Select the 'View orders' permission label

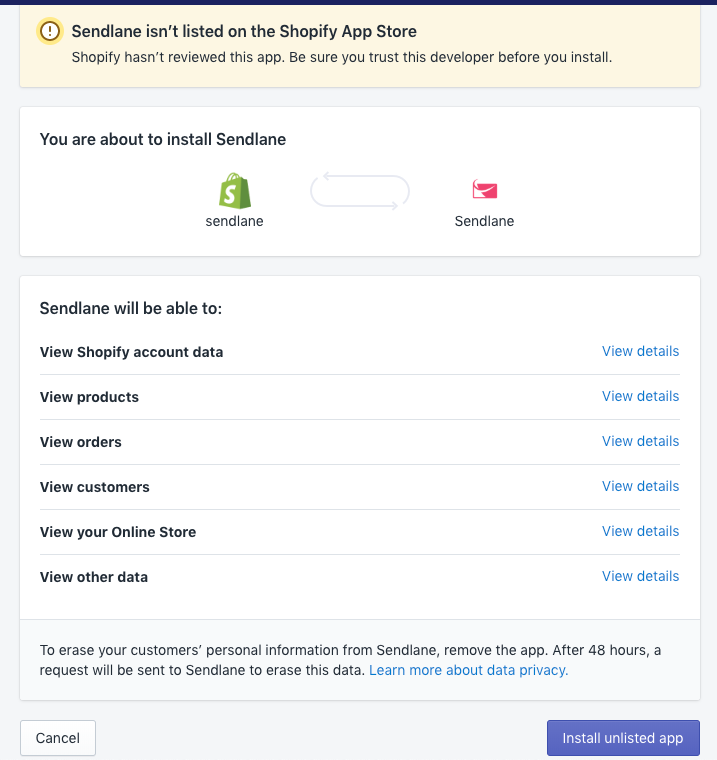pos(81,442)
